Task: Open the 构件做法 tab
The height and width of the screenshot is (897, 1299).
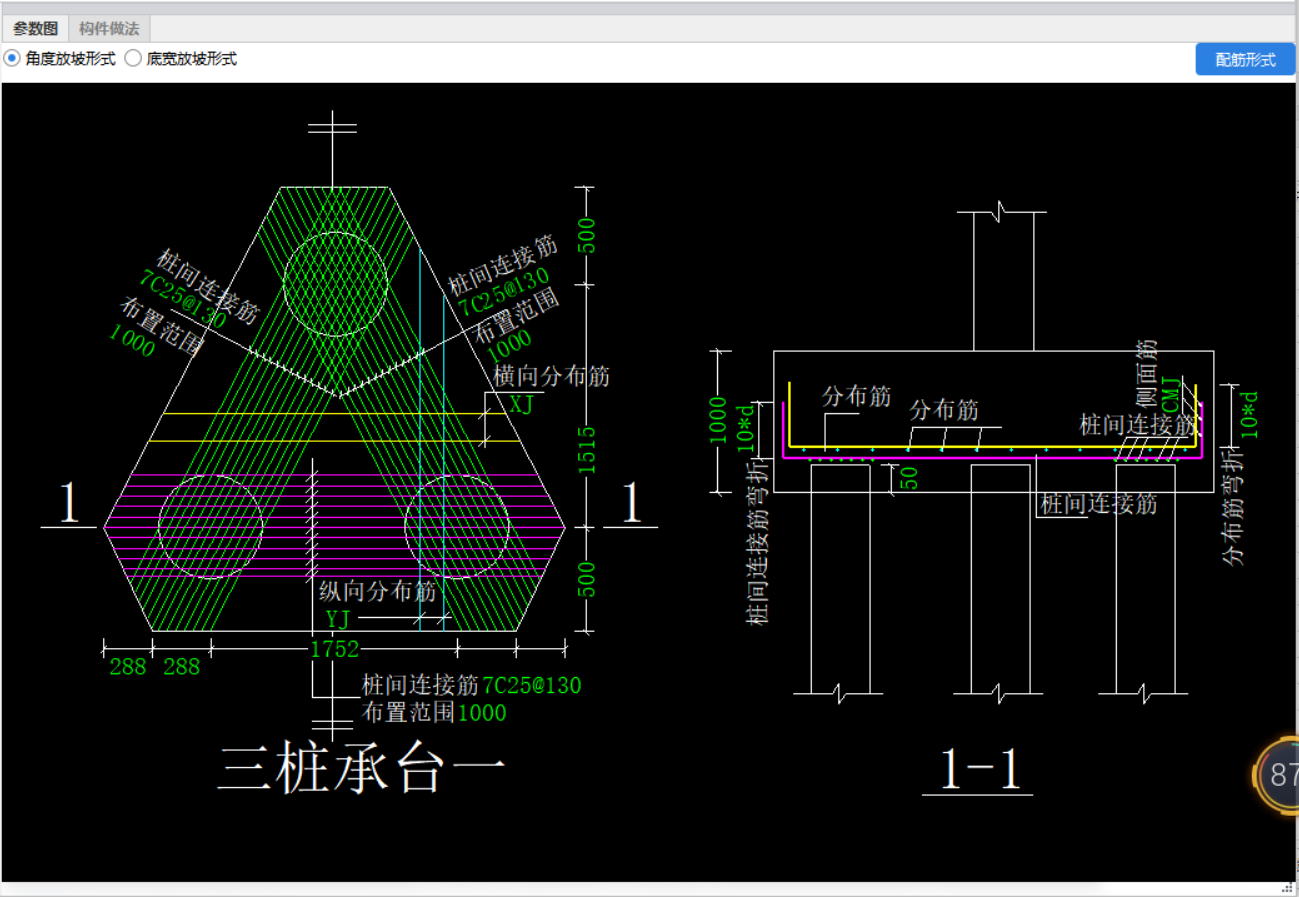Action: tap(109, 28)
